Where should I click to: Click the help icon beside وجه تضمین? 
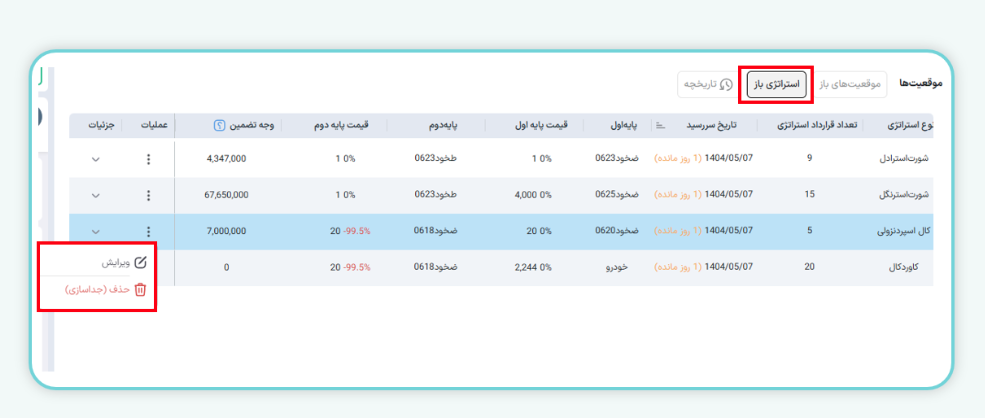tap(219, 126)
